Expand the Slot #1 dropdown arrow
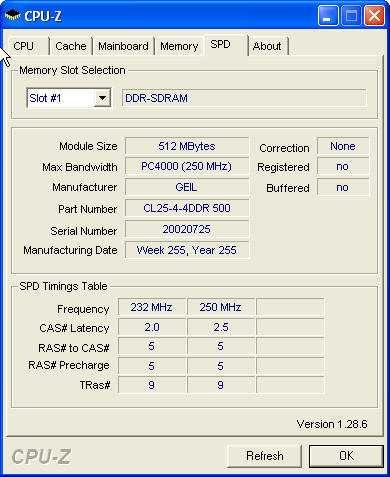 tap(102, 98)
